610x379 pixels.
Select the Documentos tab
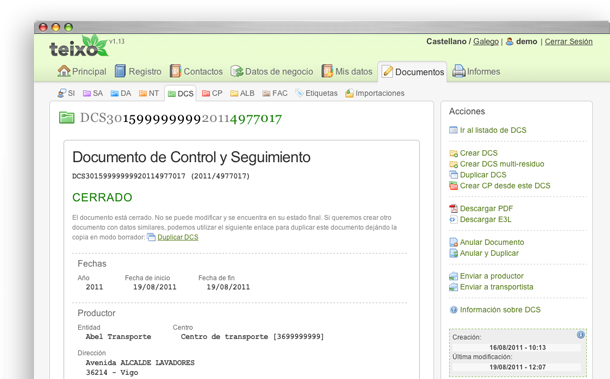tap(412, 72)
